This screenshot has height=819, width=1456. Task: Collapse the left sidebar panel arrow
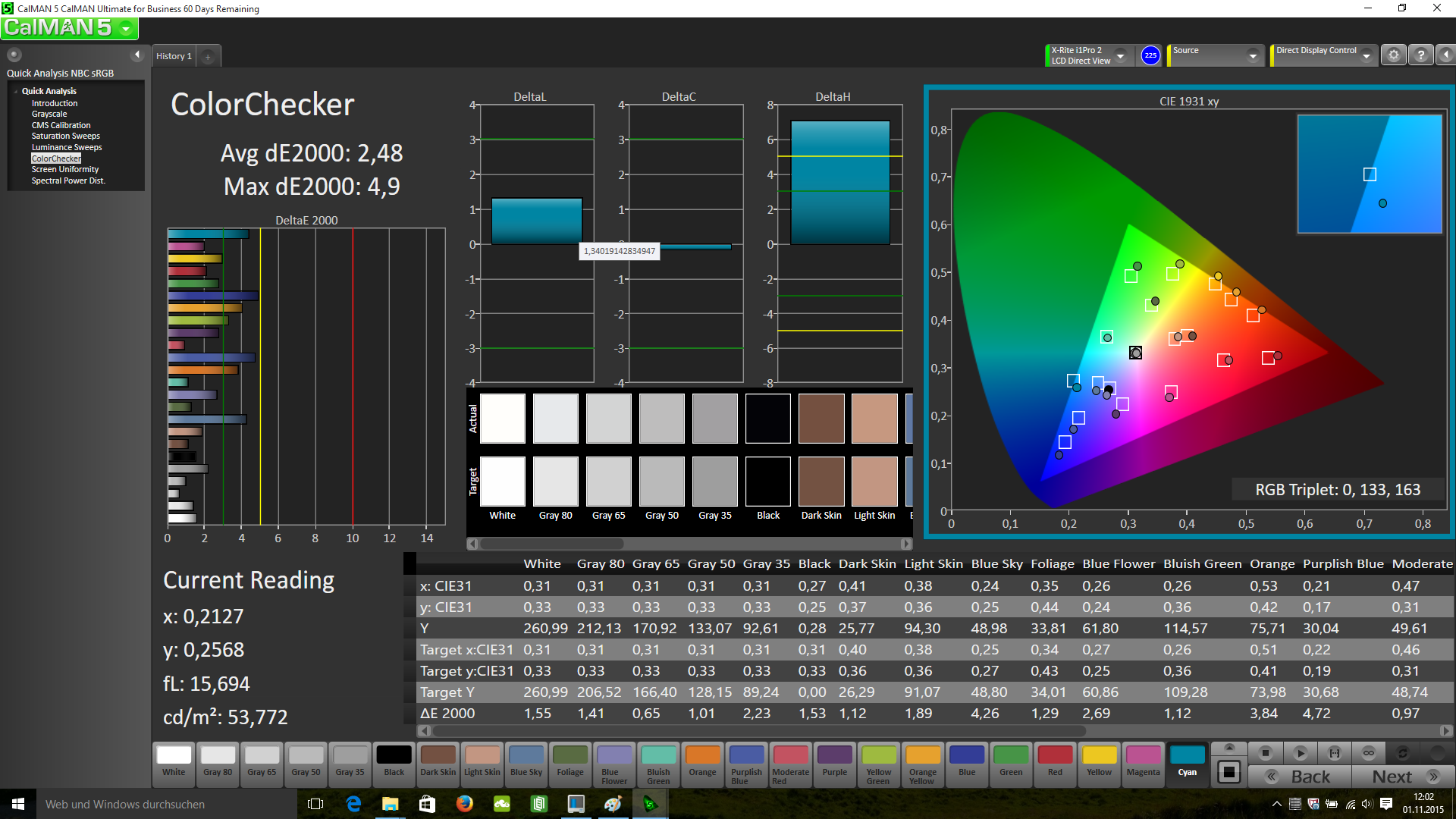[x=137, y=55]
